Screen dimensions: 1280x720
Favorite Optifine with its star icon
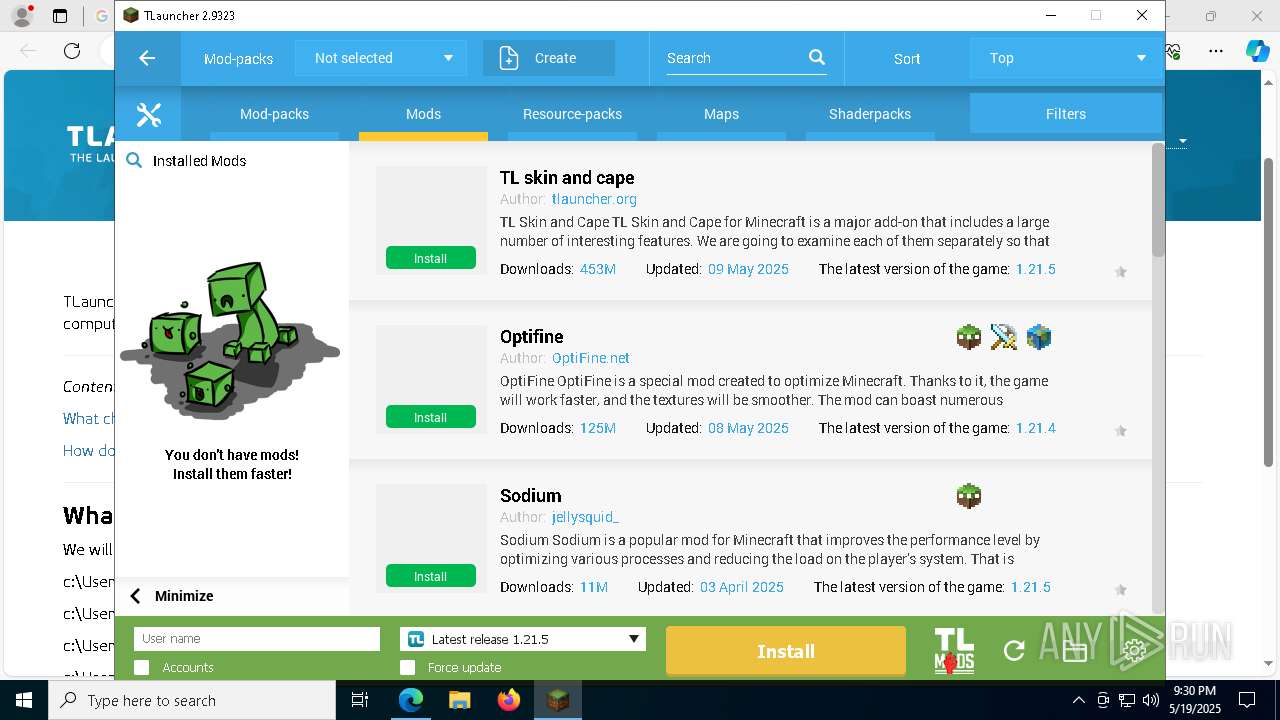(1121, 431)
